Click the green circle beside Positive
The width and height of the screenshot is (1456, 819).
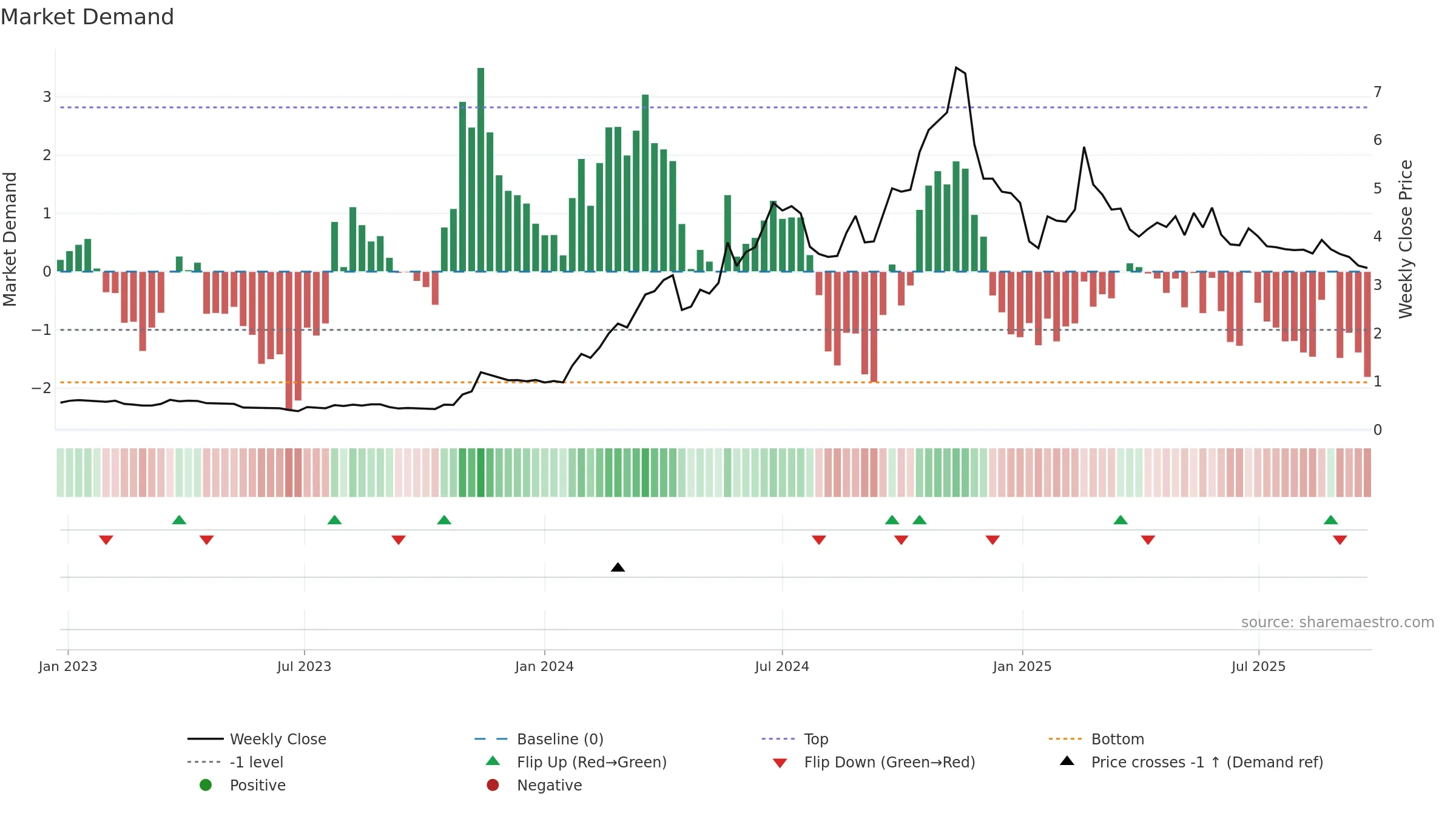click(x=206, y=785)
